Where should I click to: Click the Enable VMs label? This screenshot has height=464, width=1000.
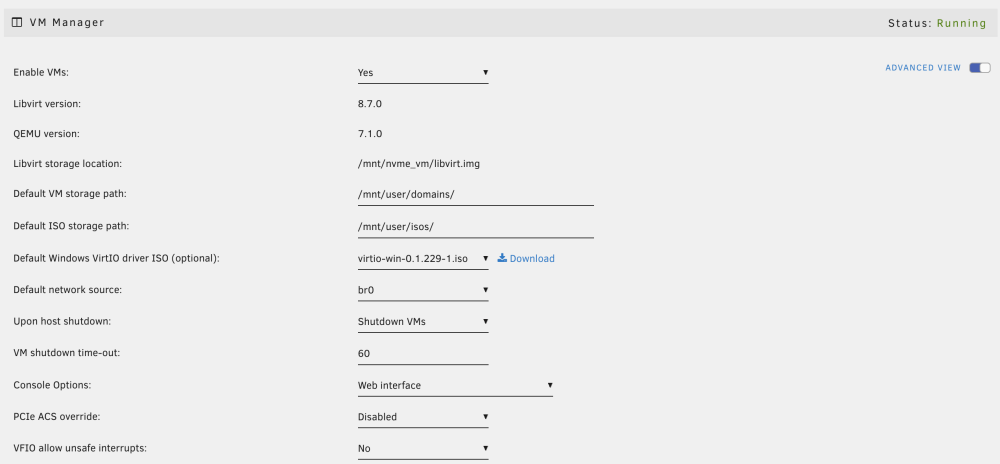coord(41,73)
